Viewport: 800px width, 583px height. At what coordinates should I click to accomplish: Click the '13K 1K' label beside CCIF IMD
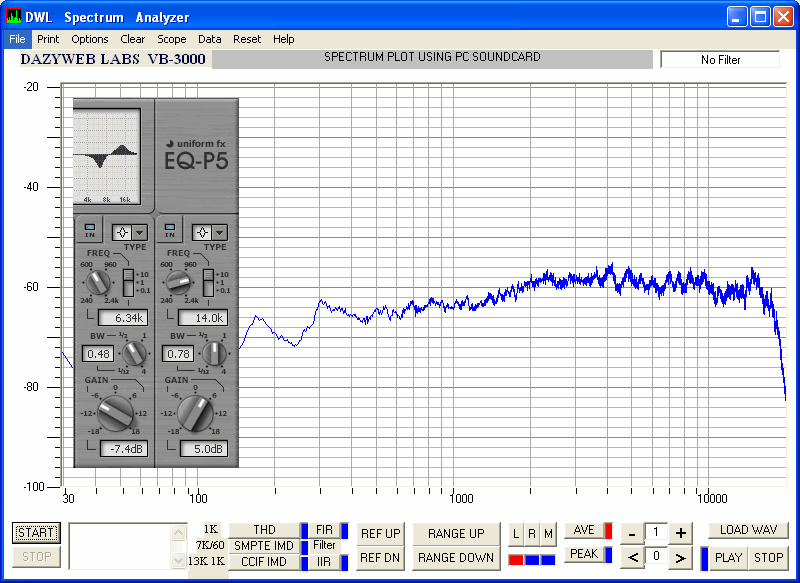click(207, 561)
